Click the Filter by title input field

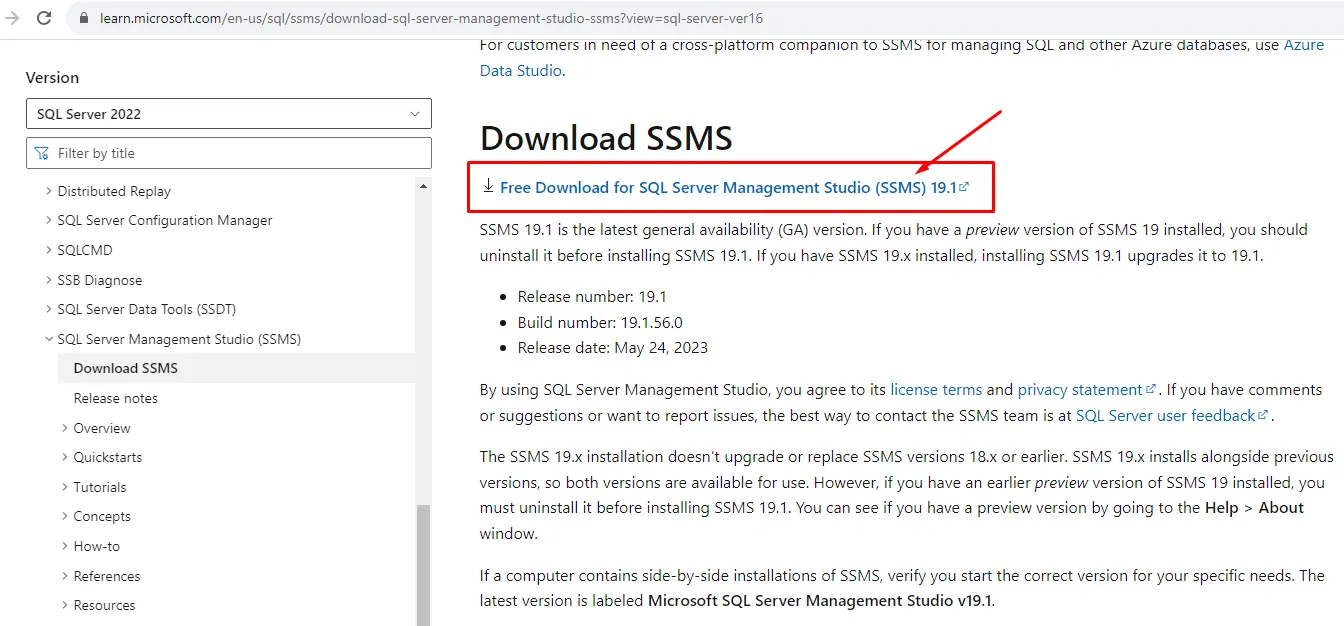coord(240,153)
